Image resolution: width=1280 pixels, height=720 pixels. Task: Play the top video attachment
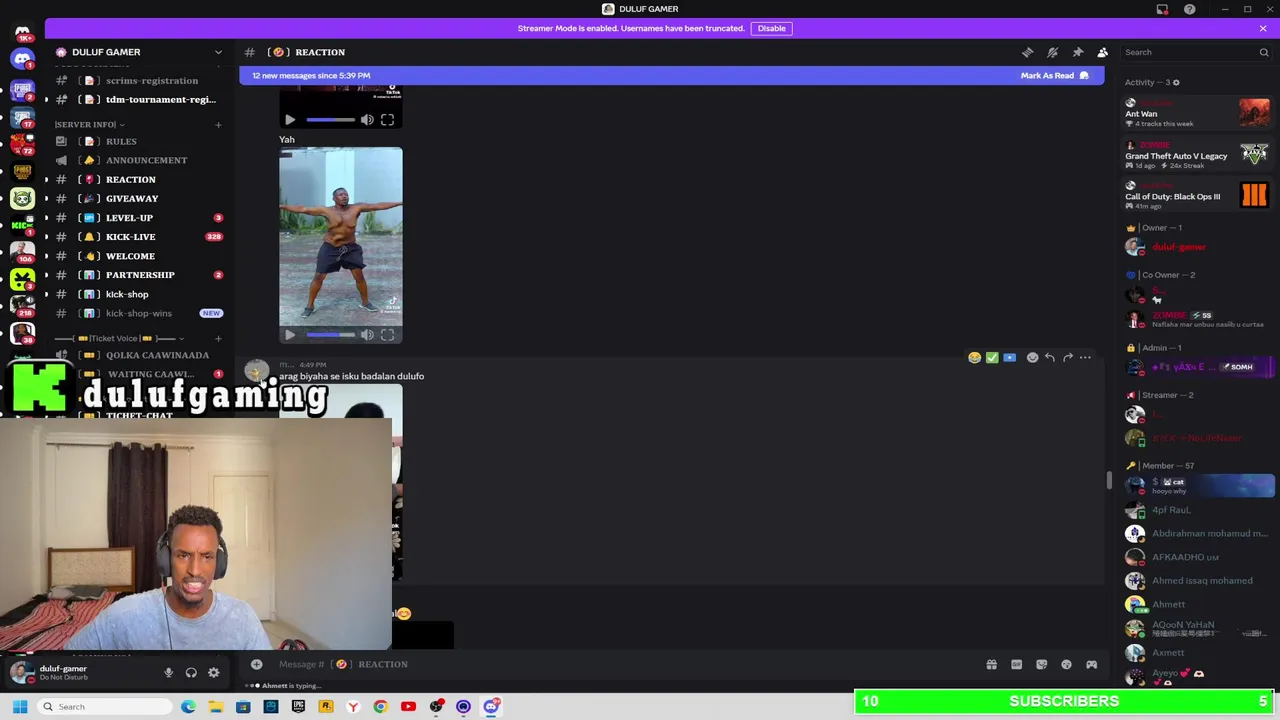[x=290, y=120]
